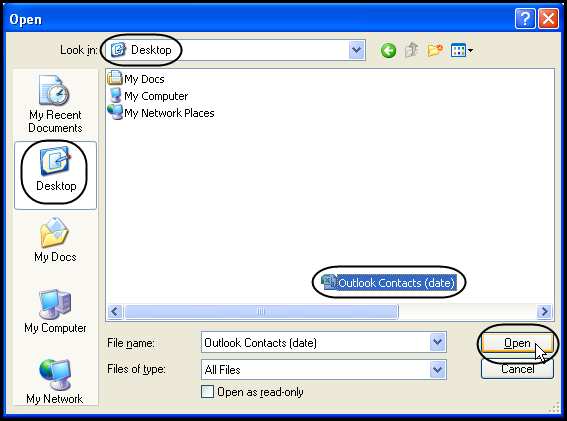Select My Computer in the file list
This screenshot has width=567, height=421.
(x=148, y=96)
